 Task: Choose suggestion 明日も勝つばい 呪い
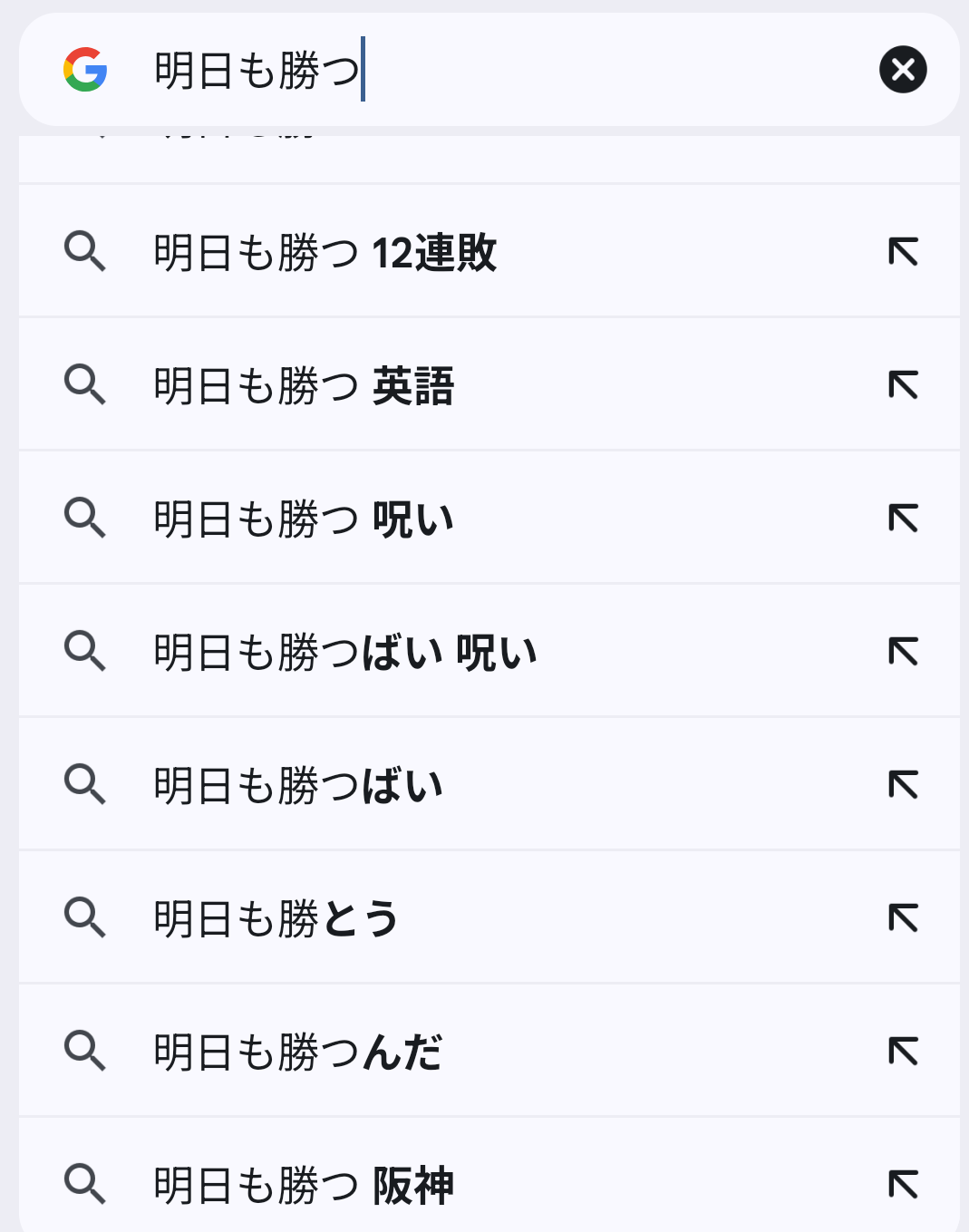[x=345, y=652]
